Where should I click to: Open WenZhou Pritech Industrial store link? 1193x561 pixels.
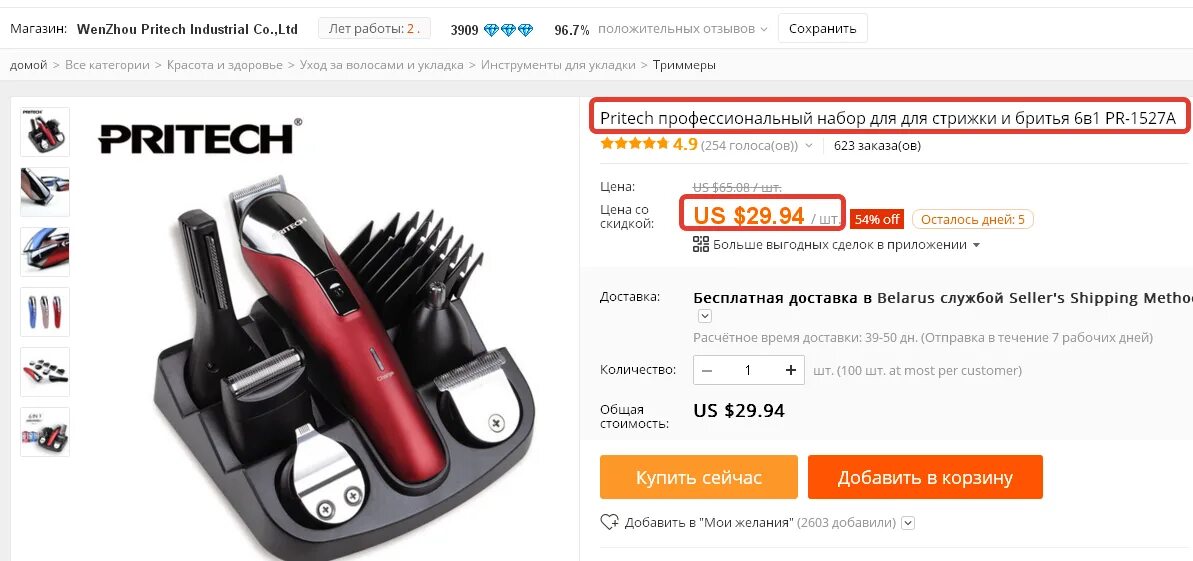(187, 30)
